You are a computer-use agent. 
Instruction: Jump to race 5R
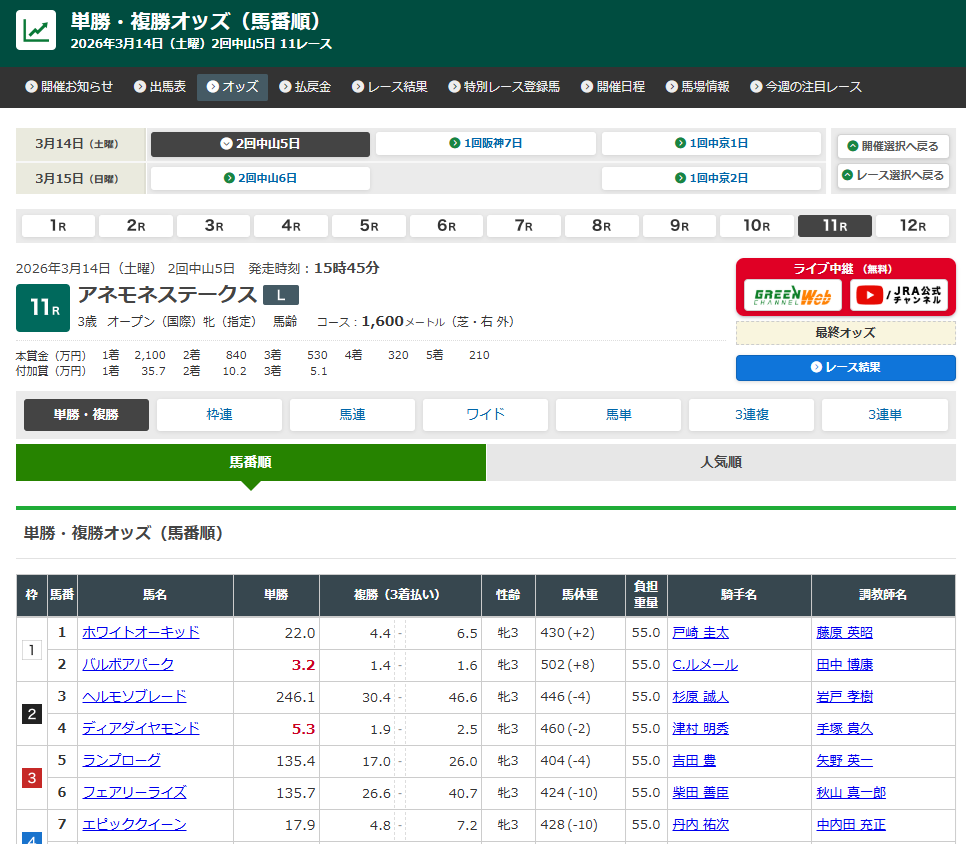click(x=368, y=226)
